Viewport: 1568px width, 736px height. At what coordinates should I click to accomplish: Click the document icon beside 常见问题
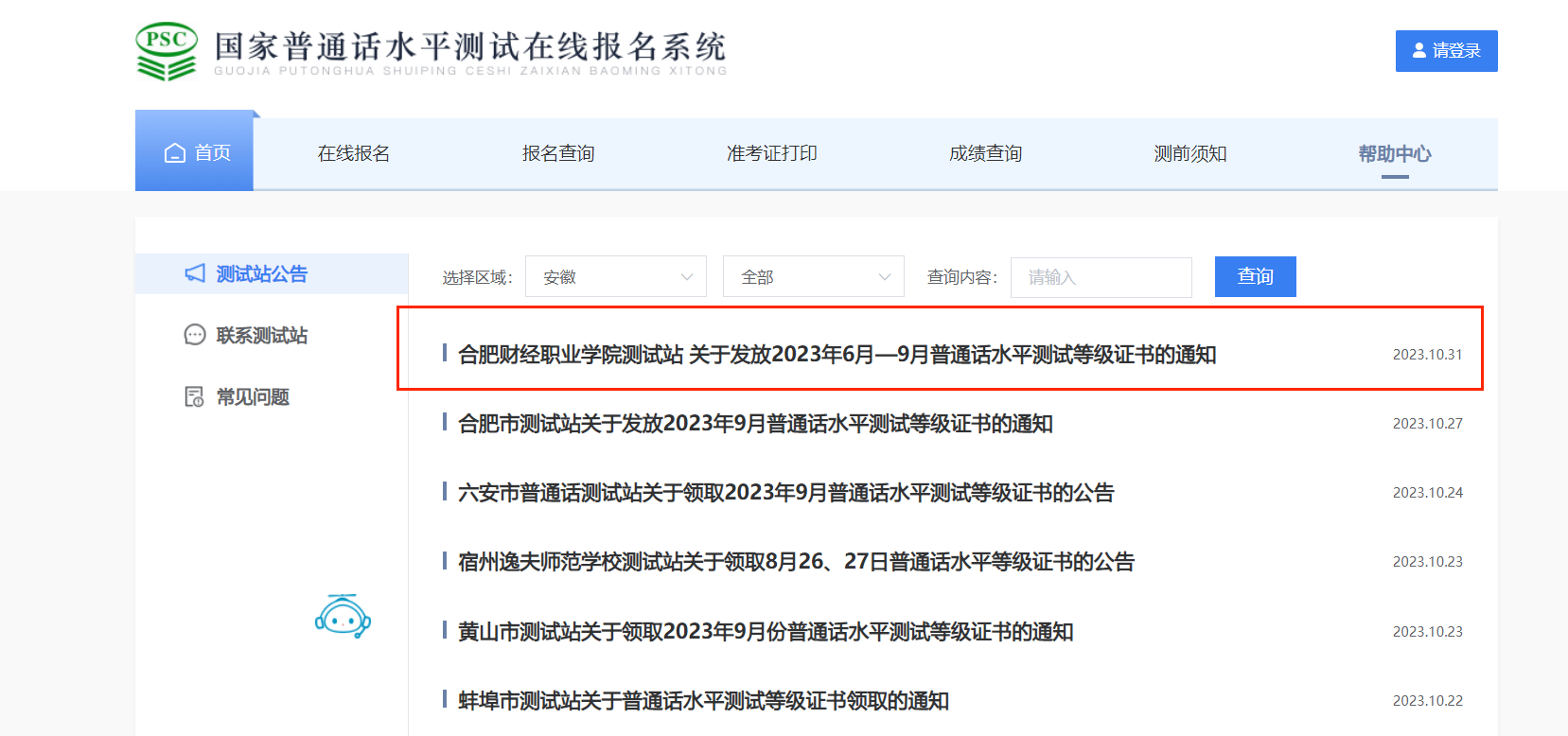click(x=195, y=396)
